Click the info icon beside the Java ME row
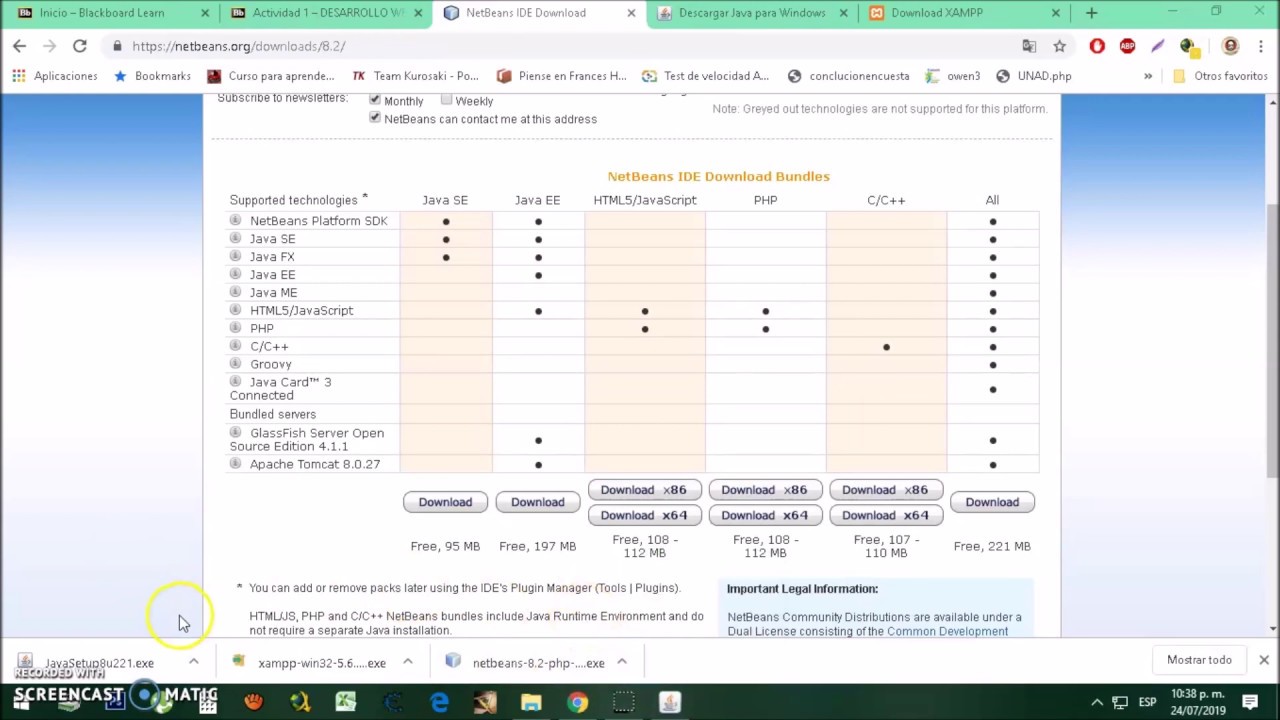The height and width of the screenshot is (720, 1280). pyautogui.click(x=236, y=292)
